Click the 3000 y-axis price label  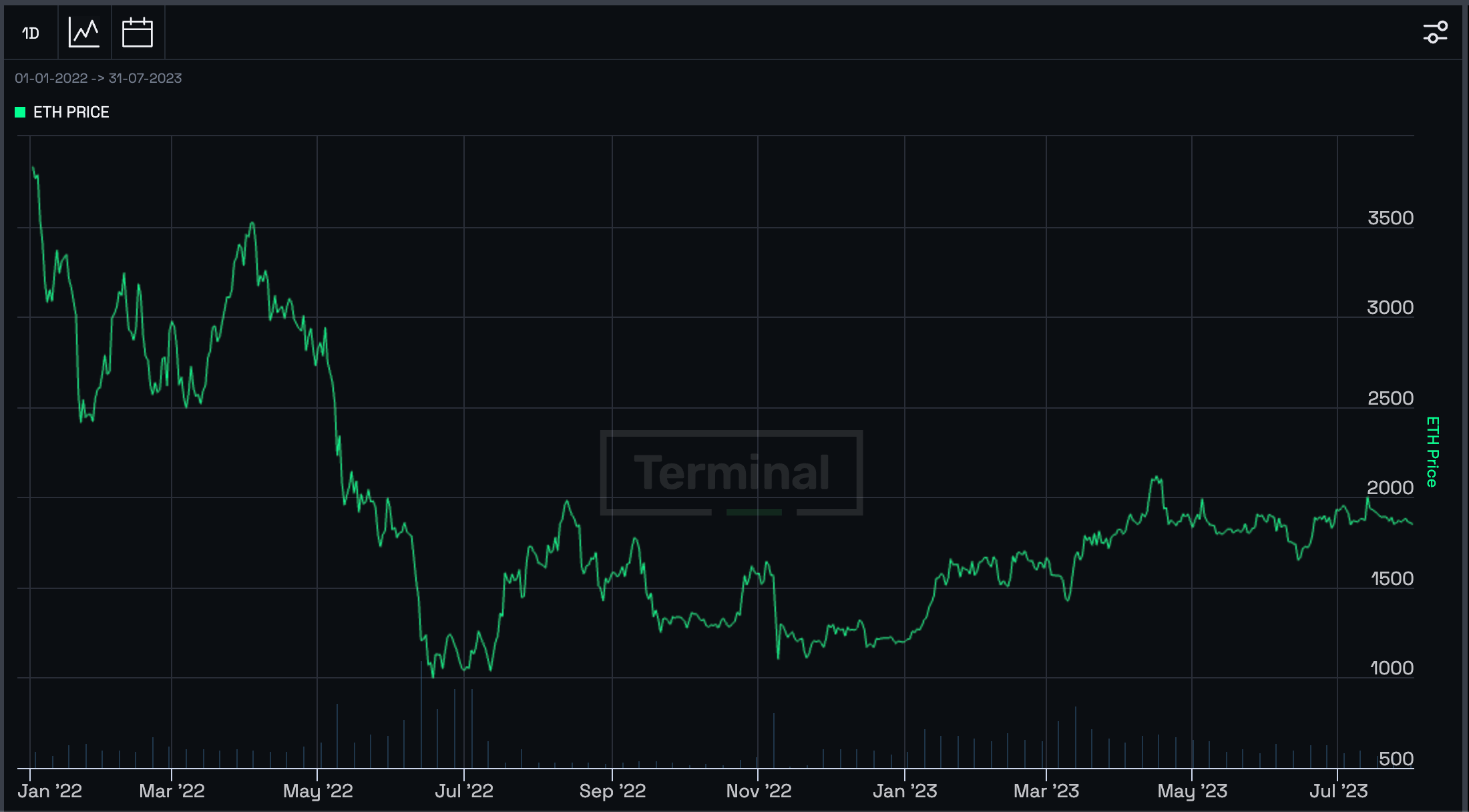(x=1390, y=307)
